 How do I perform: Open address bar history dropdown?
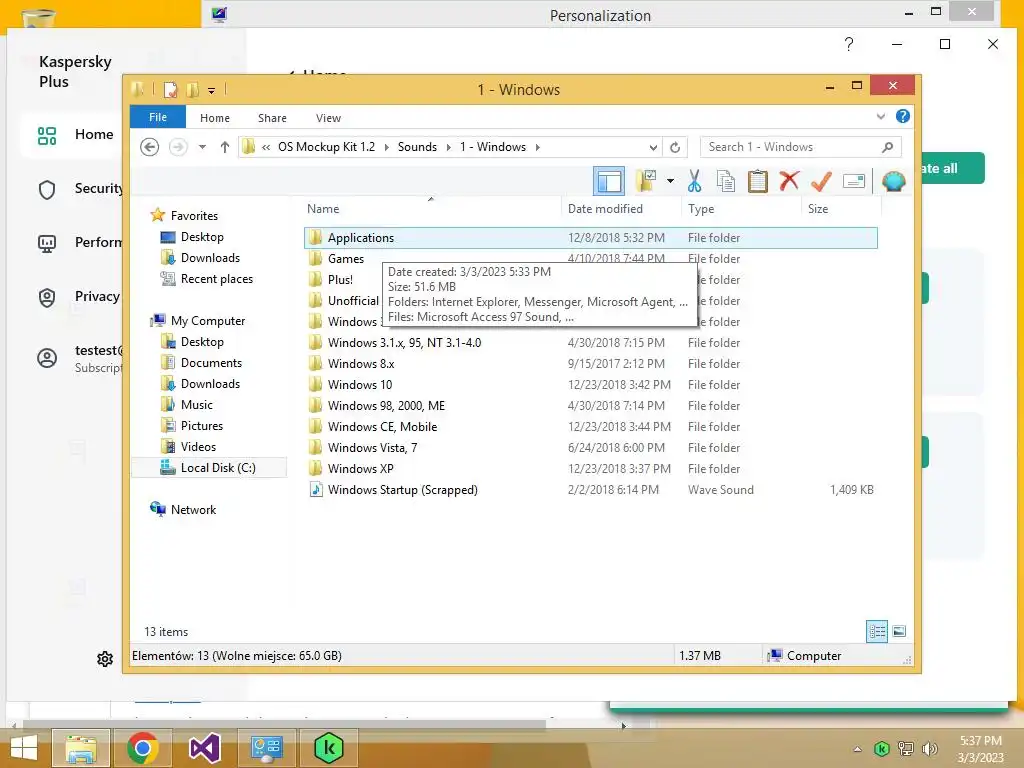tap(652, 148)
